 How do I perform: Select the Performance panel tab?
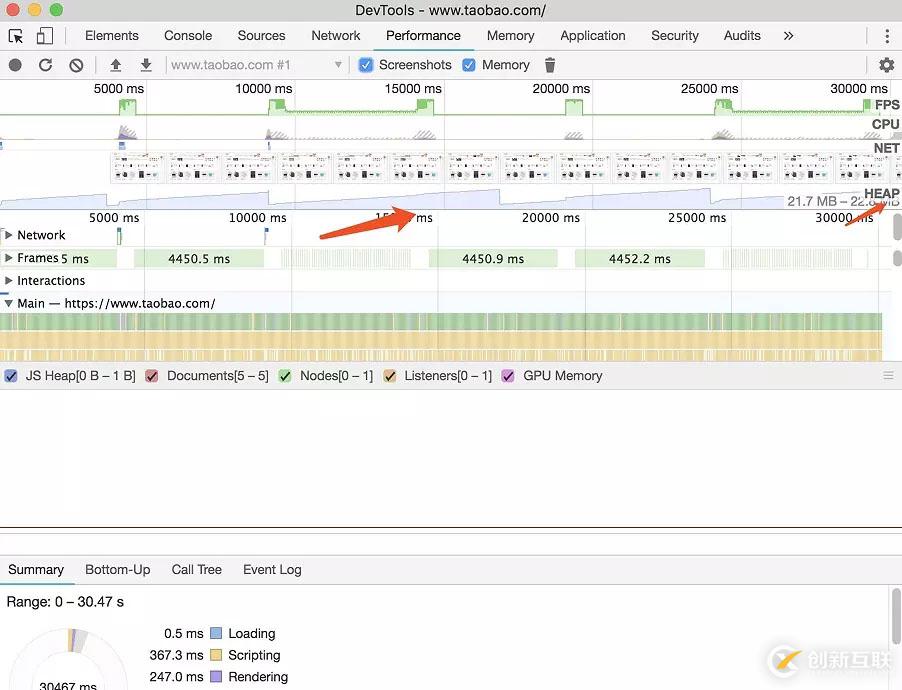pyautogui.click(x=423, y=36)
